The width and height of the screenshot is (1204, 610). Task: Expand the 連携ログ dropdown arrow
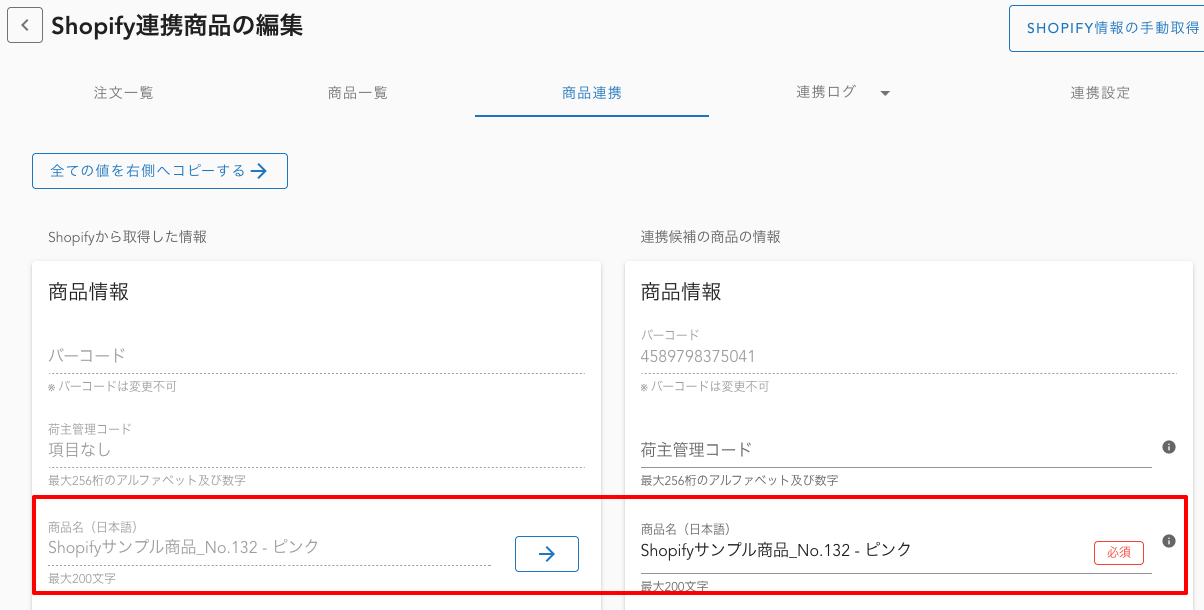pos(885,93)
